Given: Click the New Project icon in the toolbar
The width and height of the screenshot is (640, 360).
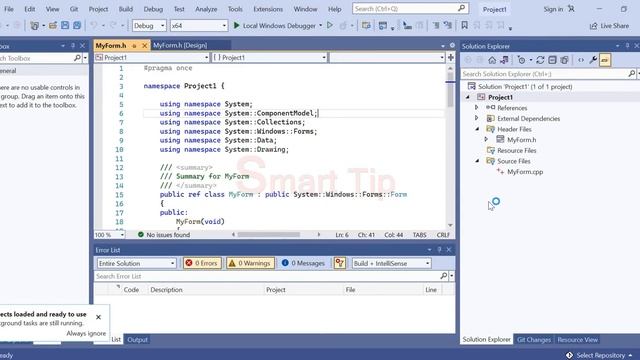Looking at the screenshot, I should tap(35, 25).
